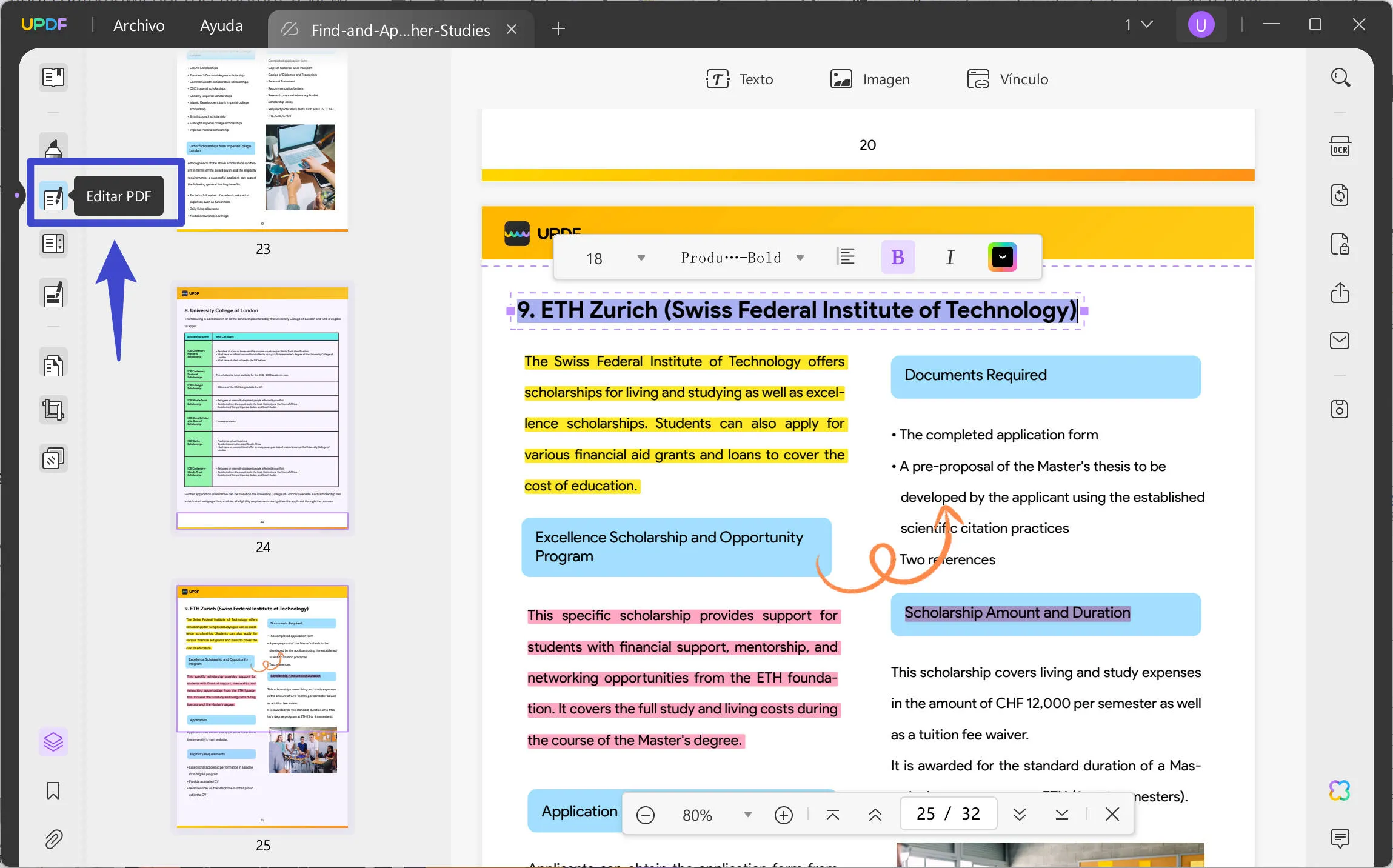1393x868 pixels.
Task: Open the text color picker swatch
Action: point(1002,257)
